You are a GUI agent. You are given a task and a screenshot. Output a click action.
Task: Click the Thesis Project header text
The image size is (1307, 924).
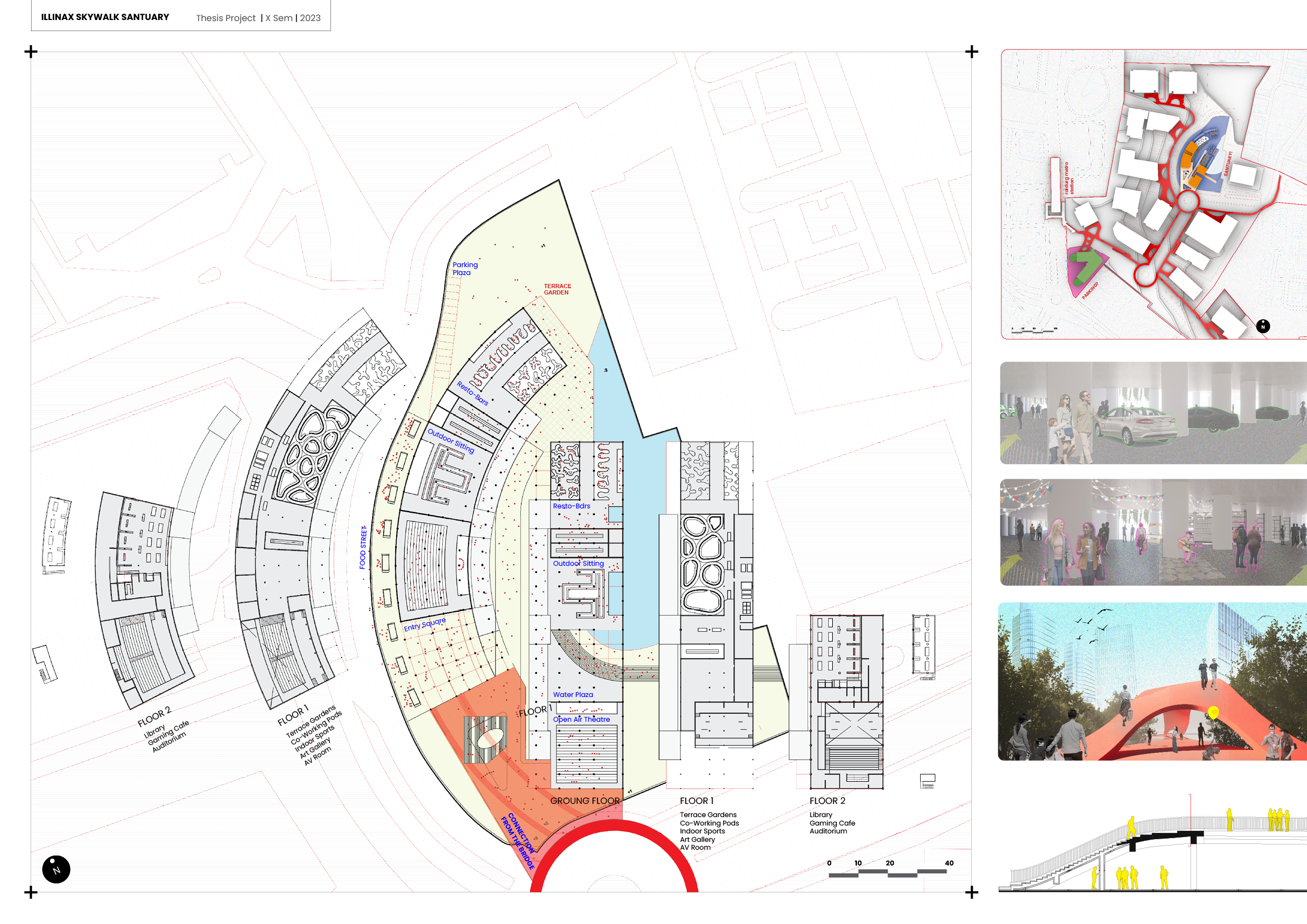tap(226, 18)
